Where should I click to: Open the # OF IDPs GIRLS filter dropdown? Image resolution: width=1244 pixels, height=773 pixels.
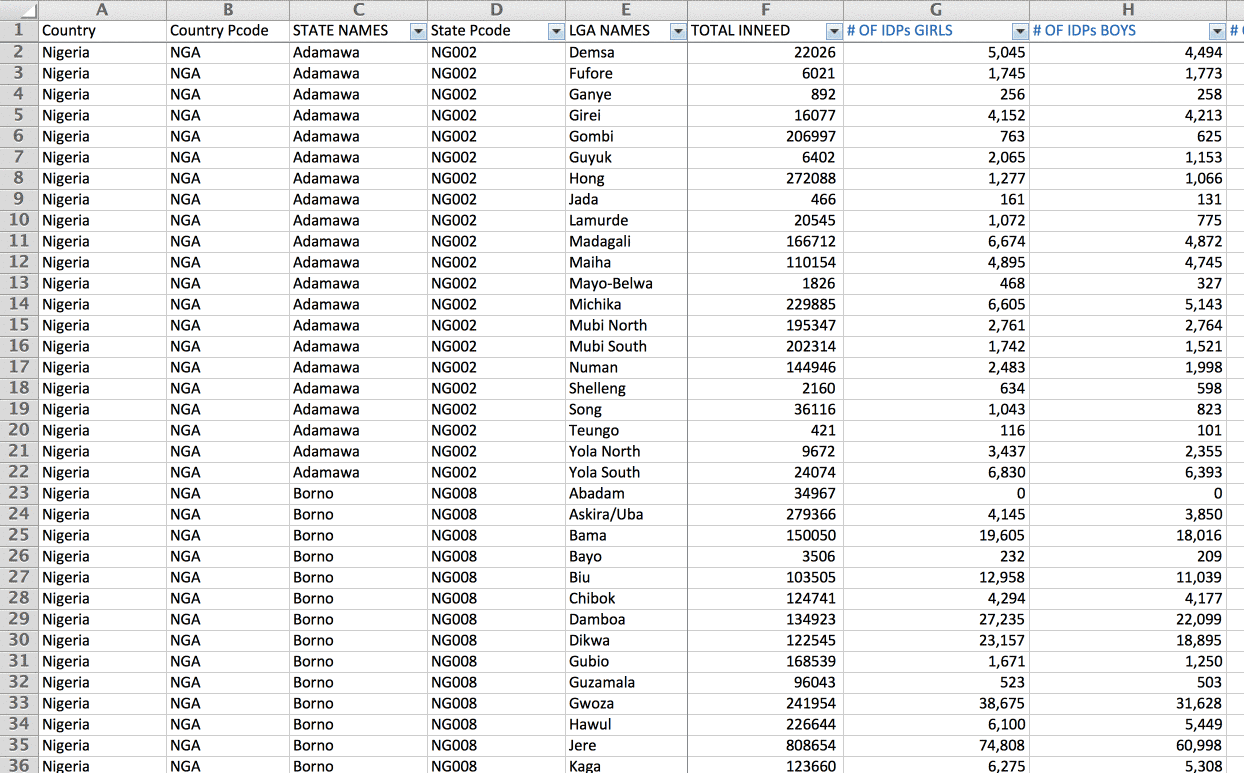[1020, 31]
